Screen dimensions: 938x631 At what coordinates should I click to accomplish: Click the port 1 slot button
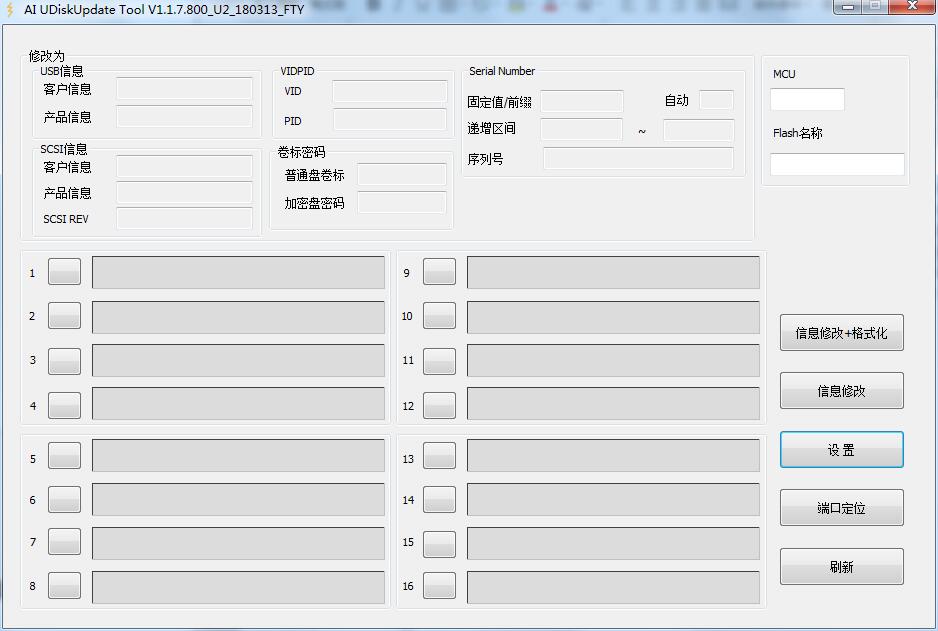(x=64, y=272)
